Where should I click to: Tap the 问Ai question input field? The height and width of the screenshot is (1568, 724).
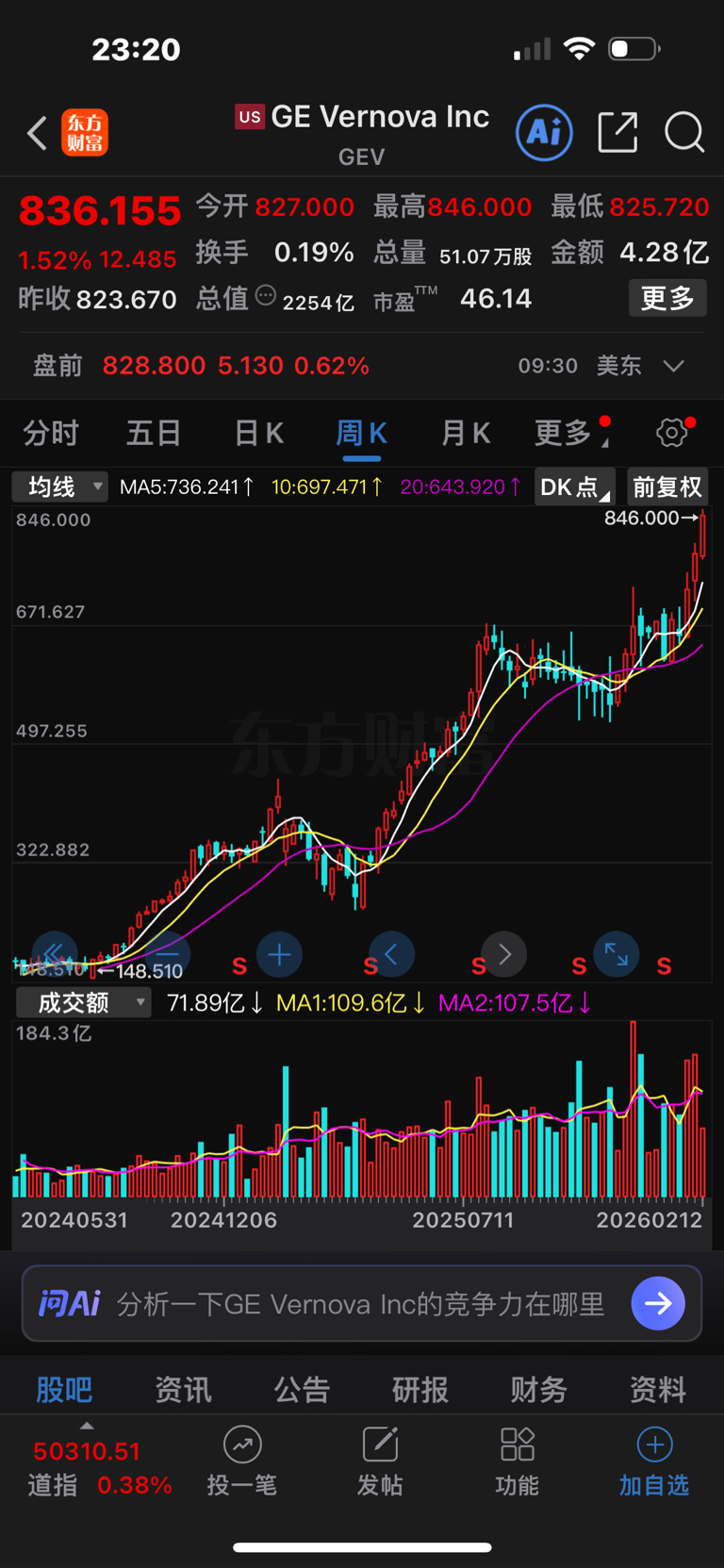(x=362, y=1303)
